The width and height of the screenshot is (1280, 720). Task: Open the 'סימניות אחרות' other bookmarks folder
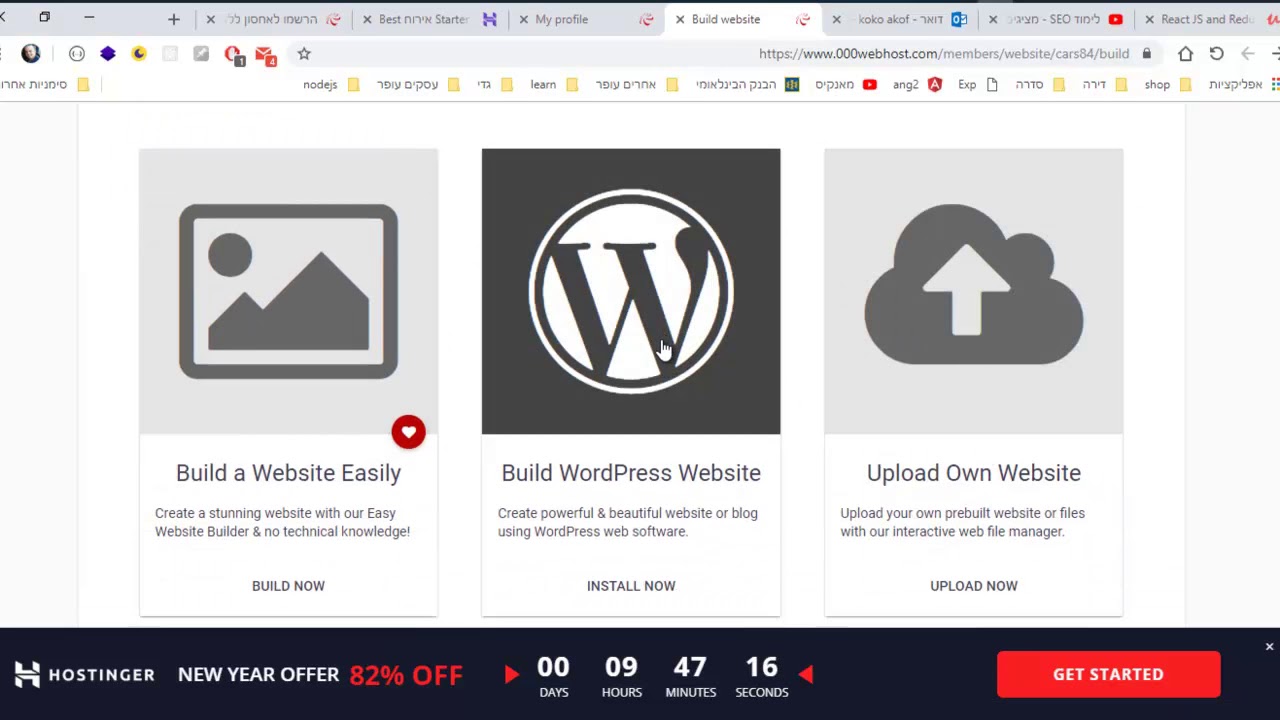[x=44, y=85]
